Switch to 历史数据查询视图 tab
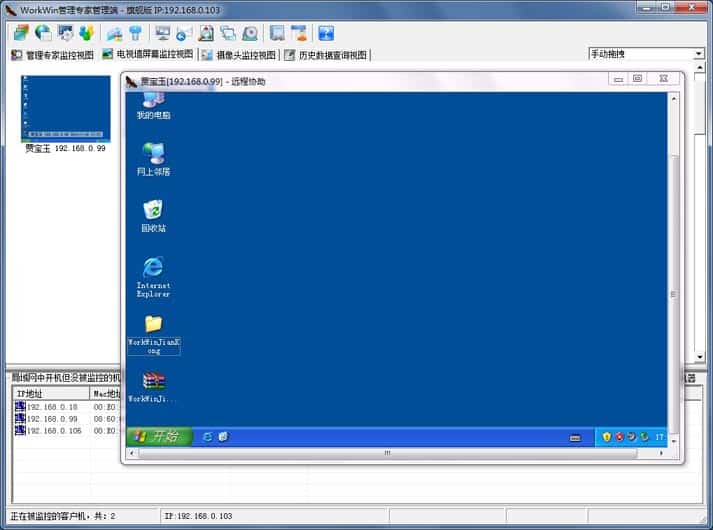This screenshot has height=530, width=713. pos(326,55)
